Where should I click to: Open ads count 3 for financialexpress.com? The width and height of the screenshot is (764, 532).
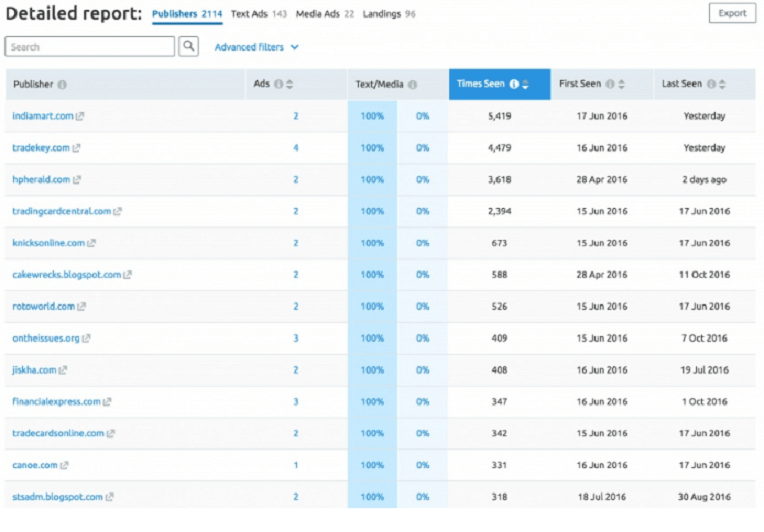pos(296,402)
